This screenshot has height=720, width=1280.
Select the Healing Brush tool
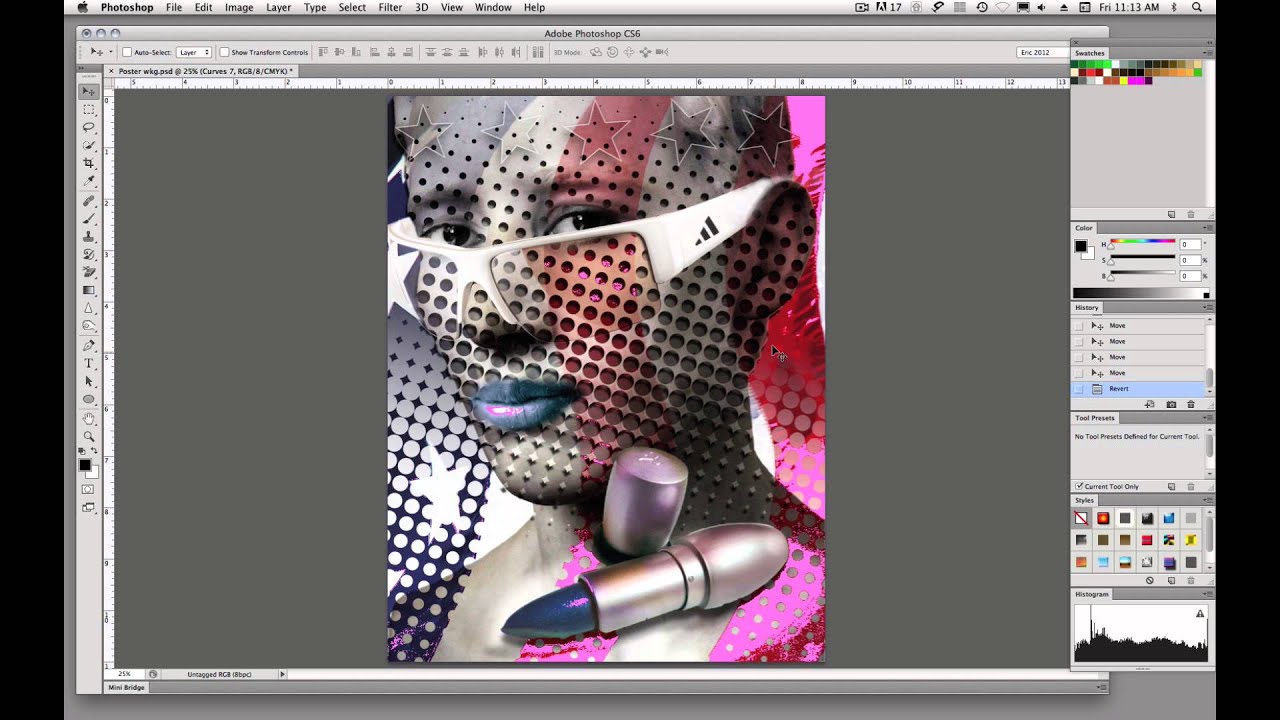pos(89,201)
